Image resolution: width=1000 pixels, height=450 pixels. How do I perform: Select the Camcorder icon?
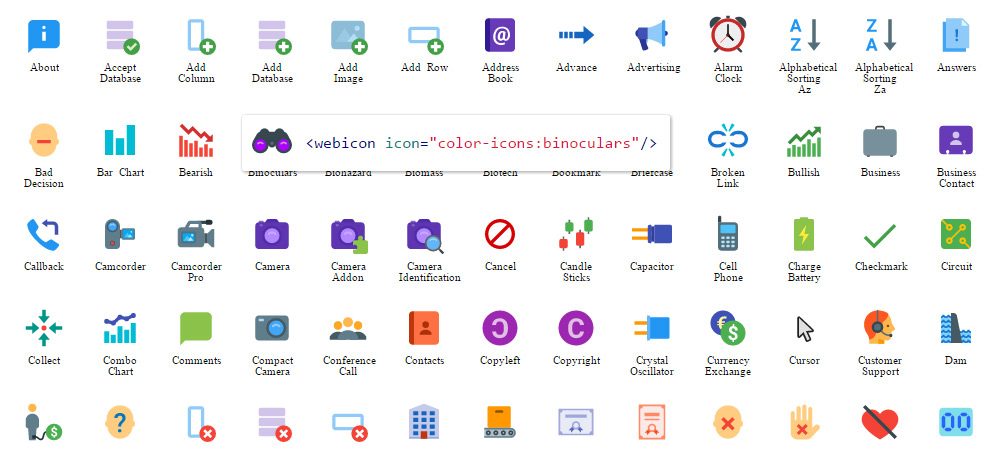coord(120,235)
